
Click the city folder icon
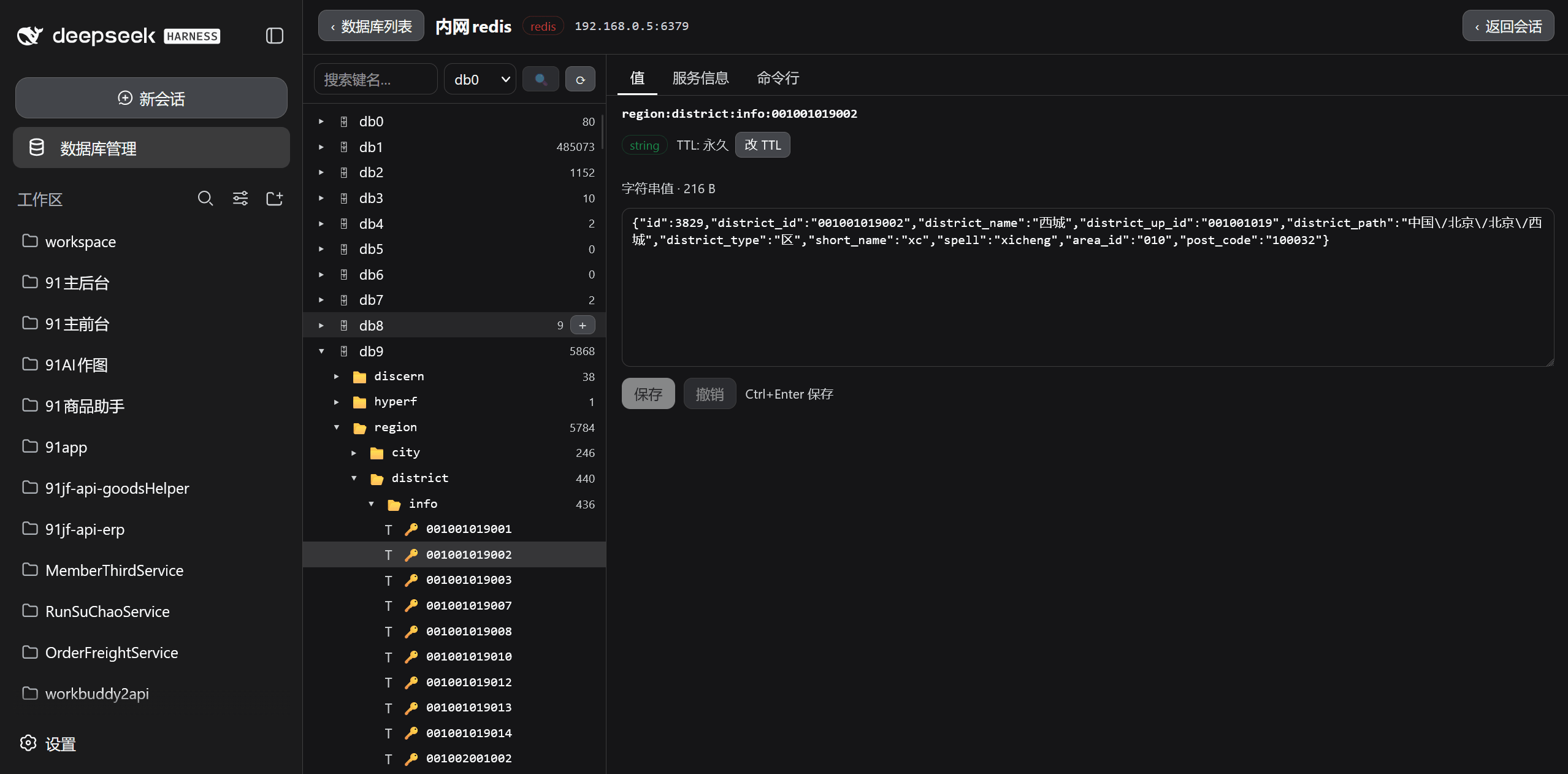click(377, 453)
